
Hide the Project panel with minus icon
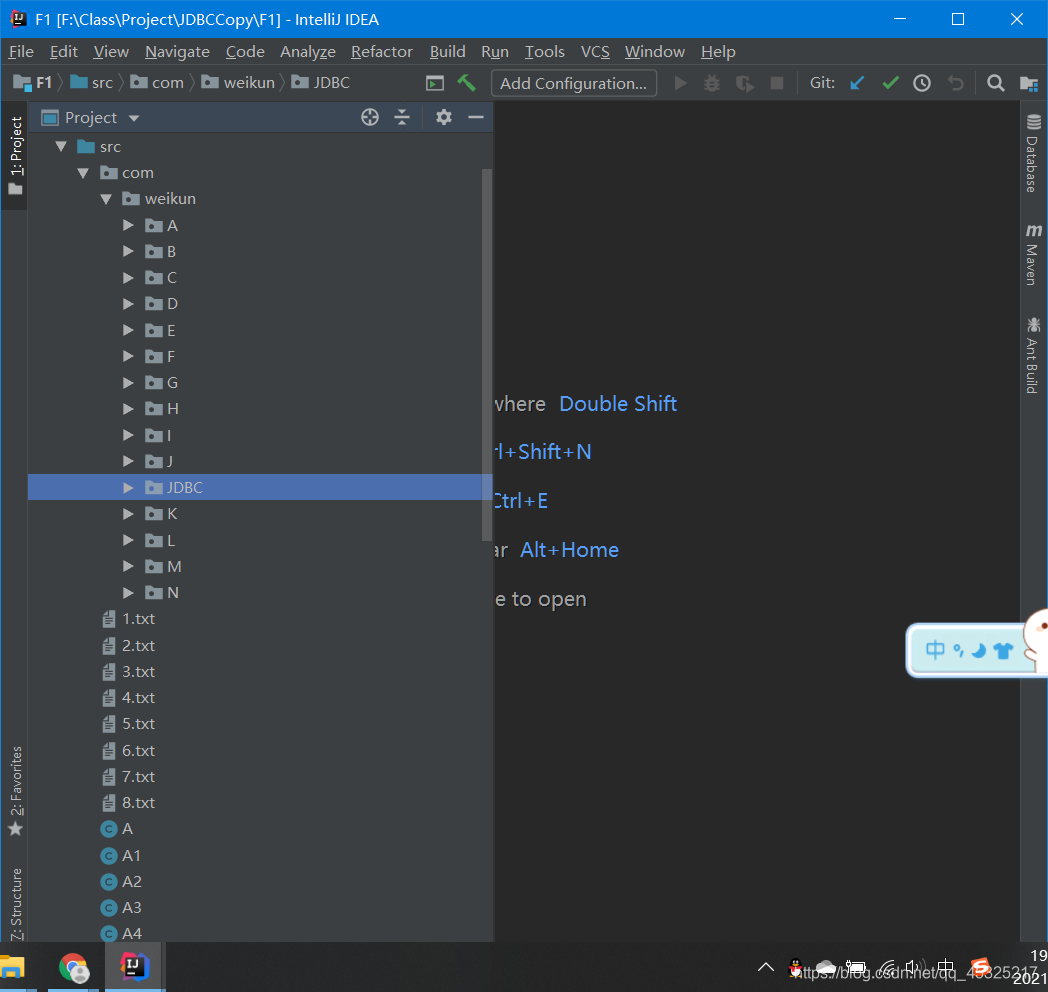click(x=476, y=118)
